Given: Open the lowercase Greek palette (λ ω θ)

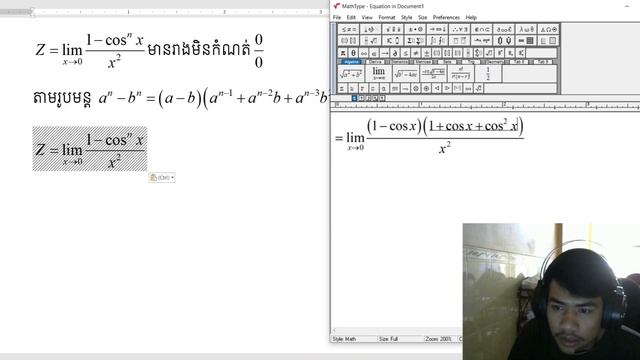Looking at the screenshot, I should point(526,29).
